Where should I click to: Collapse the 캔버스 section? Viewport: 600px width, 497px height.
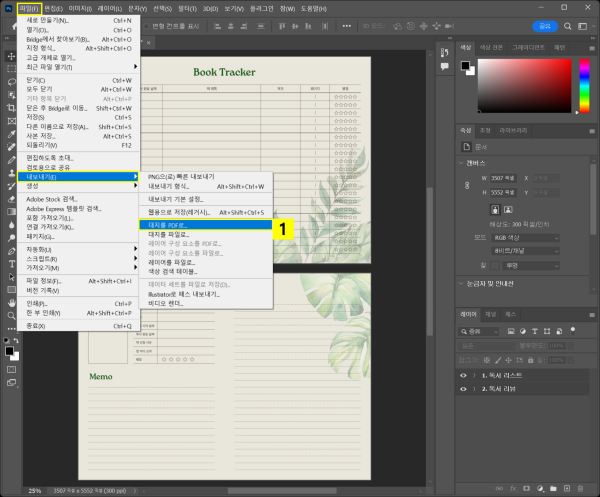(x=461, y=163)
